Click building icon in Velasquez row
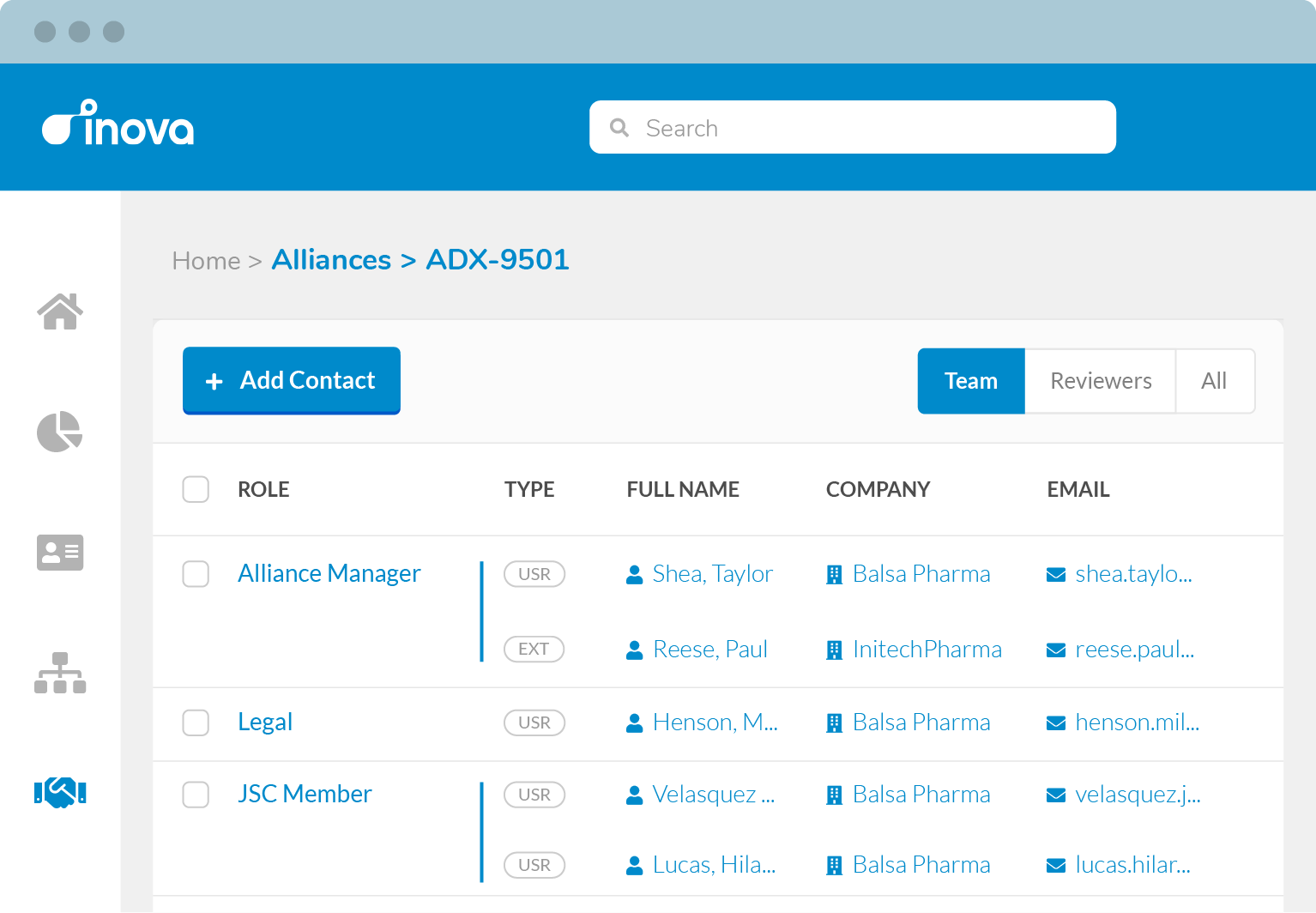The image size is (1316, 913). tap(834, 795)
